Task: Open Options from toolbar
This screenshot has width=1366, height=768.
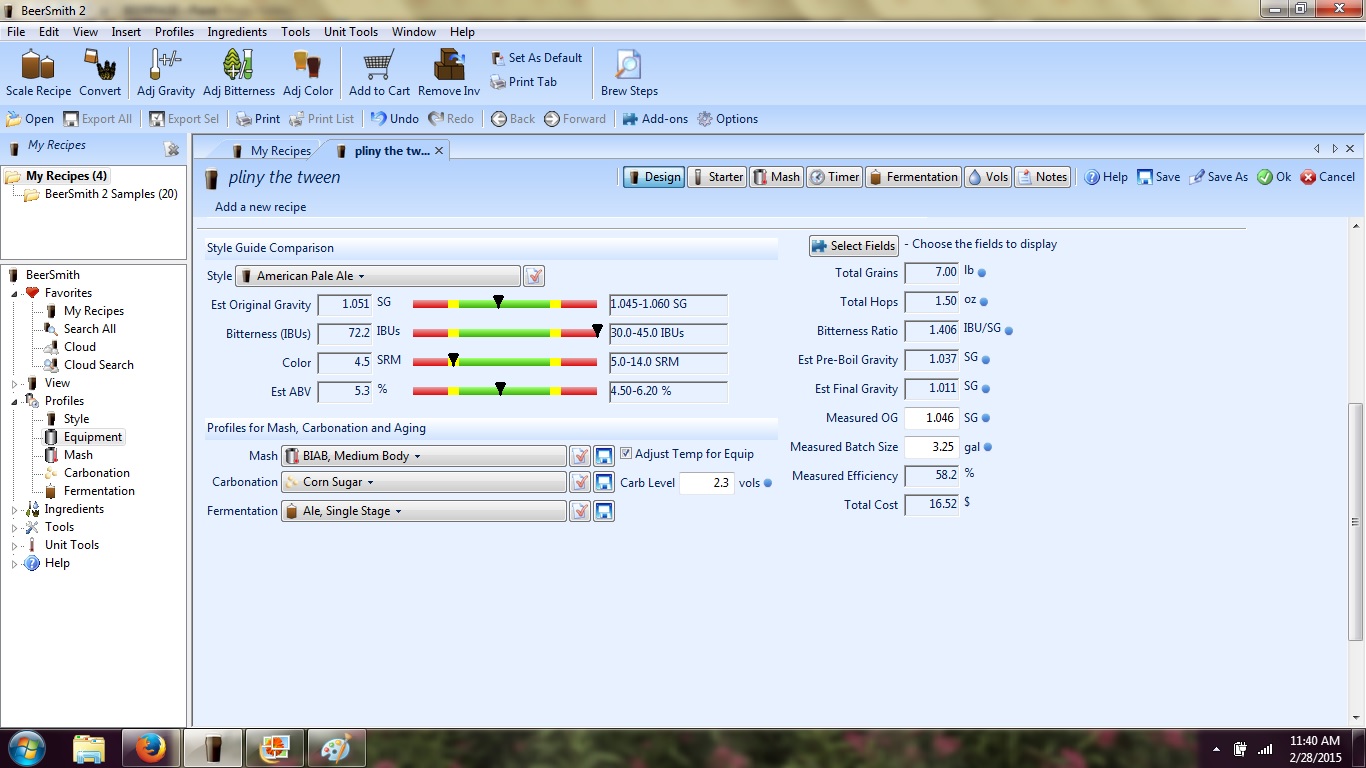Action: [x=728, y=119]
